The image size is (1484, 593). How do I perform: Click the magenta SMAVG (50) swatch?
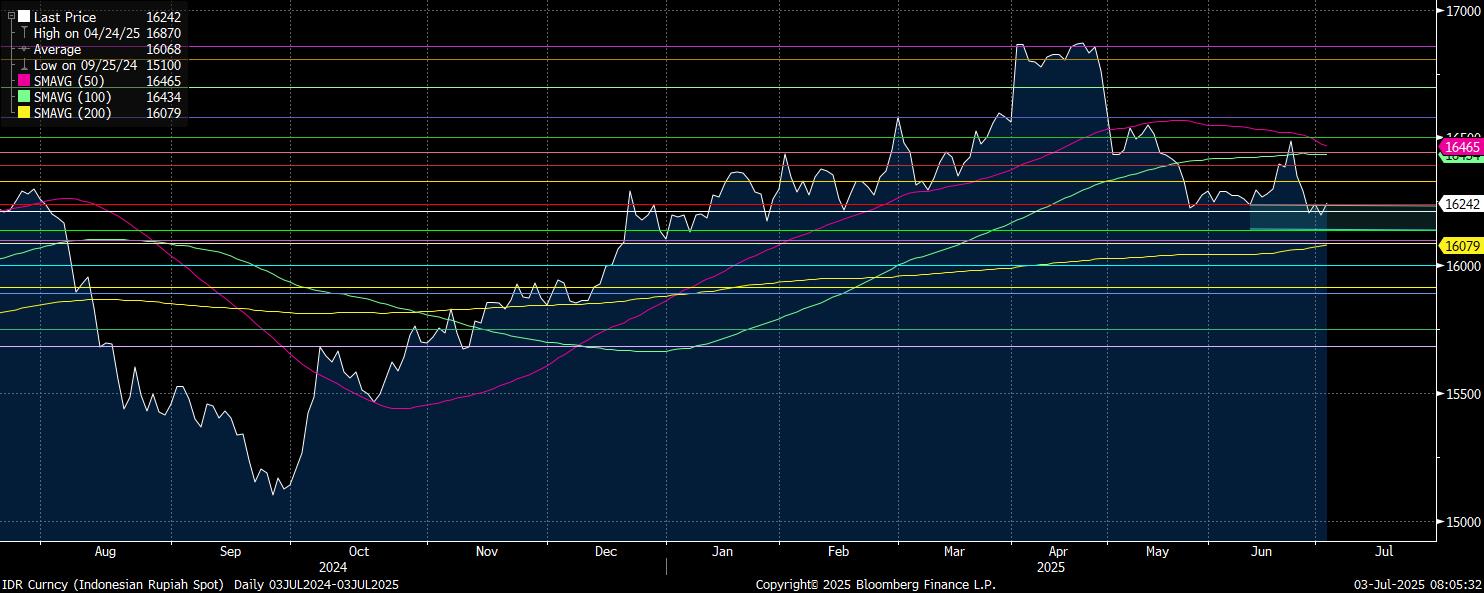tap(24, 81)
